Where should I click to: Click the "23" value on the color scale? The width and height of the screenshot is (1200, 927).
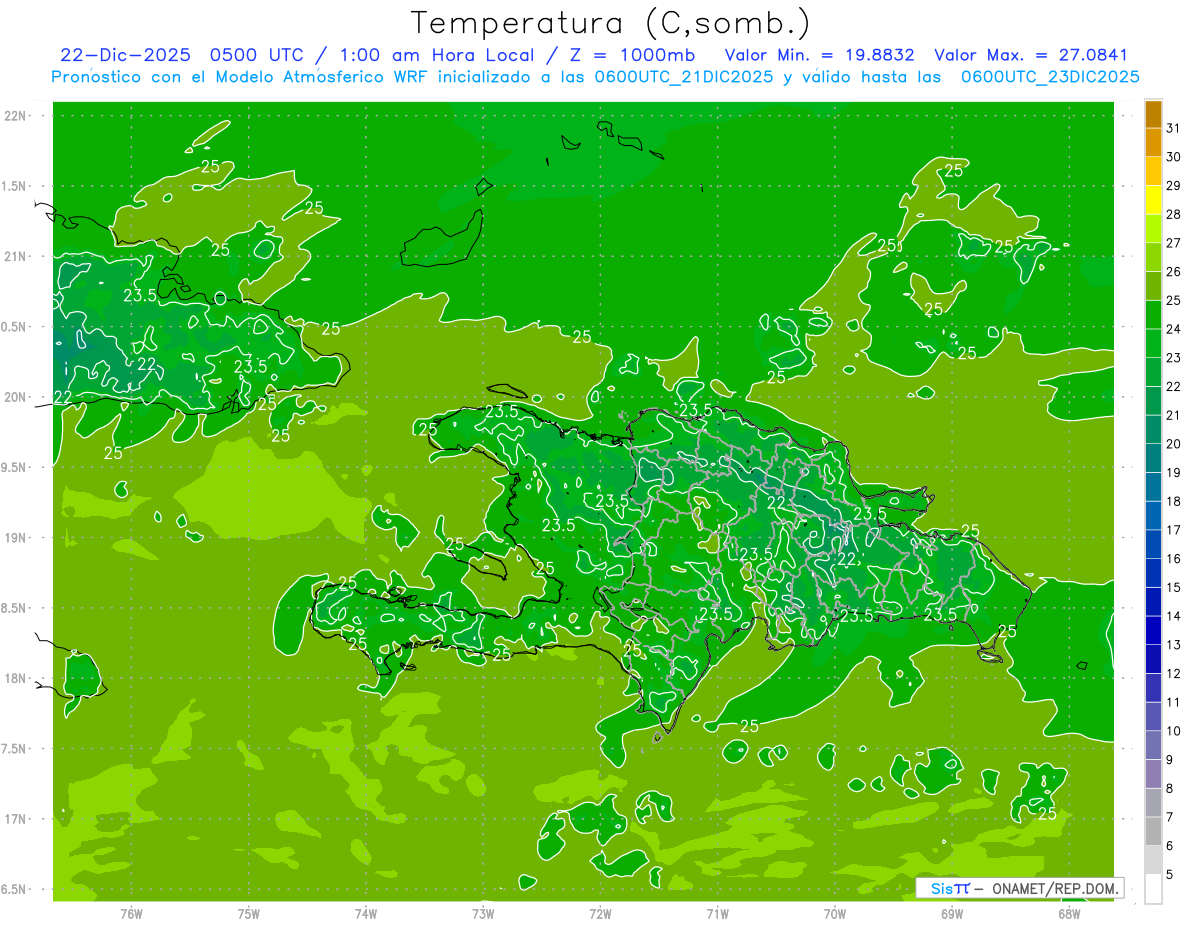pos(1174,357)
